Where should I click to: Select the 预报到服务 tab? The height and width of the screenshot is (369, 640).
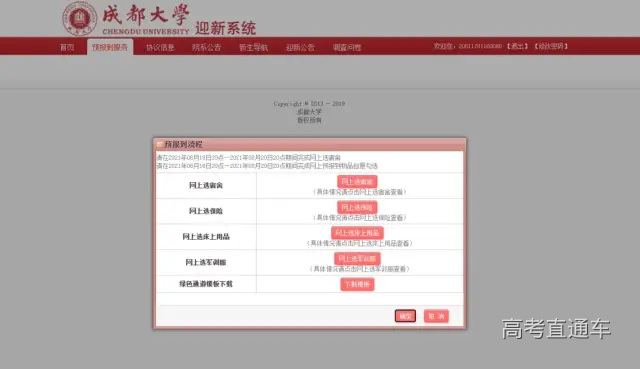110,47
